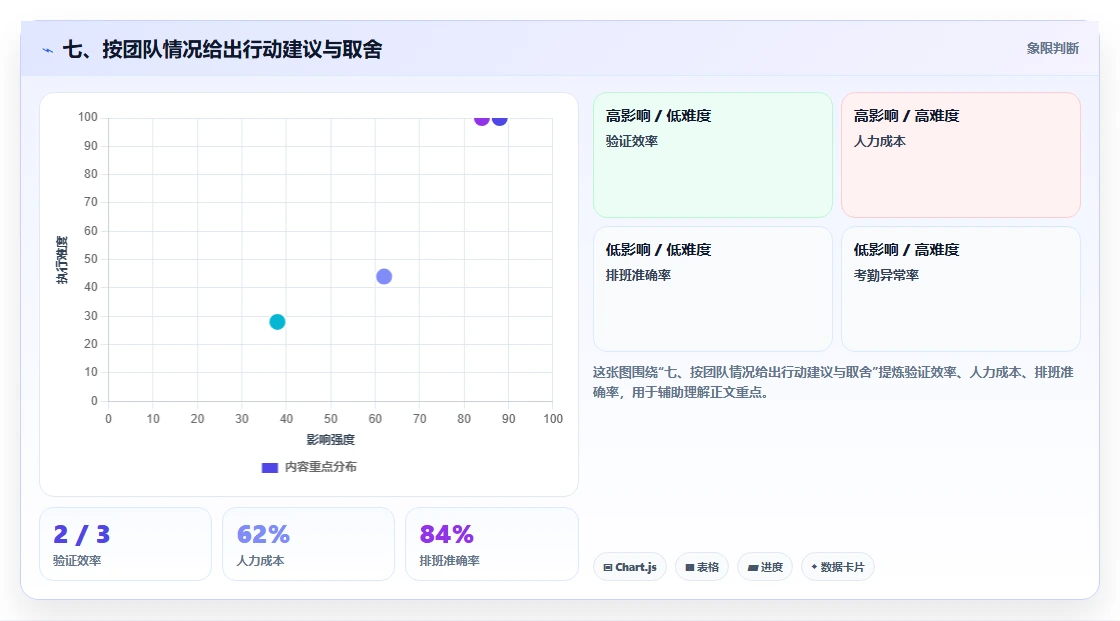The image size is (1120, 621).
Task: Click the y-axis tick label 100
Action: pos(88,117)
